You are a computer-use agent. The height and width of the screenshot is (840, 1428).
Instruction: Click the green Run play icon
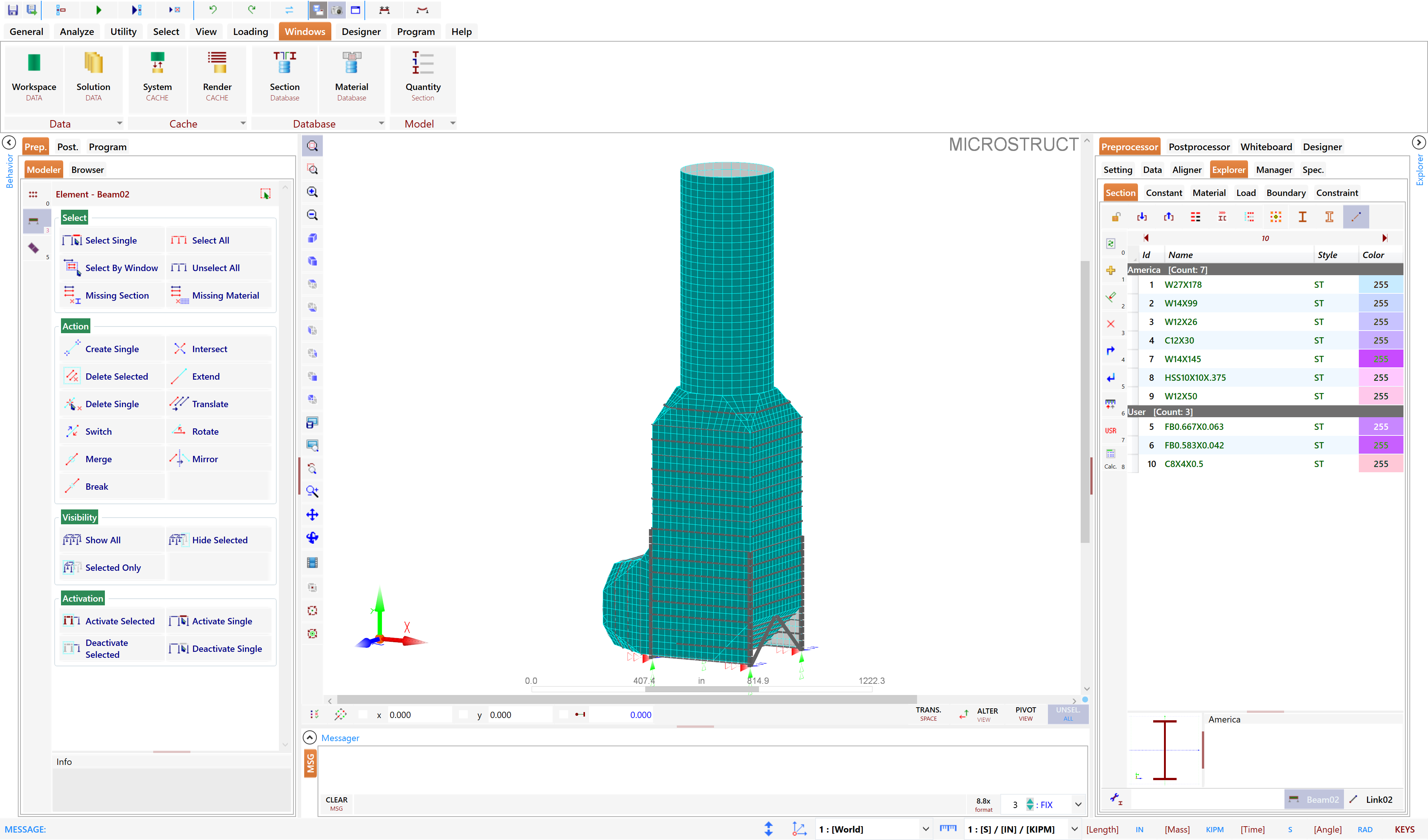99,10
